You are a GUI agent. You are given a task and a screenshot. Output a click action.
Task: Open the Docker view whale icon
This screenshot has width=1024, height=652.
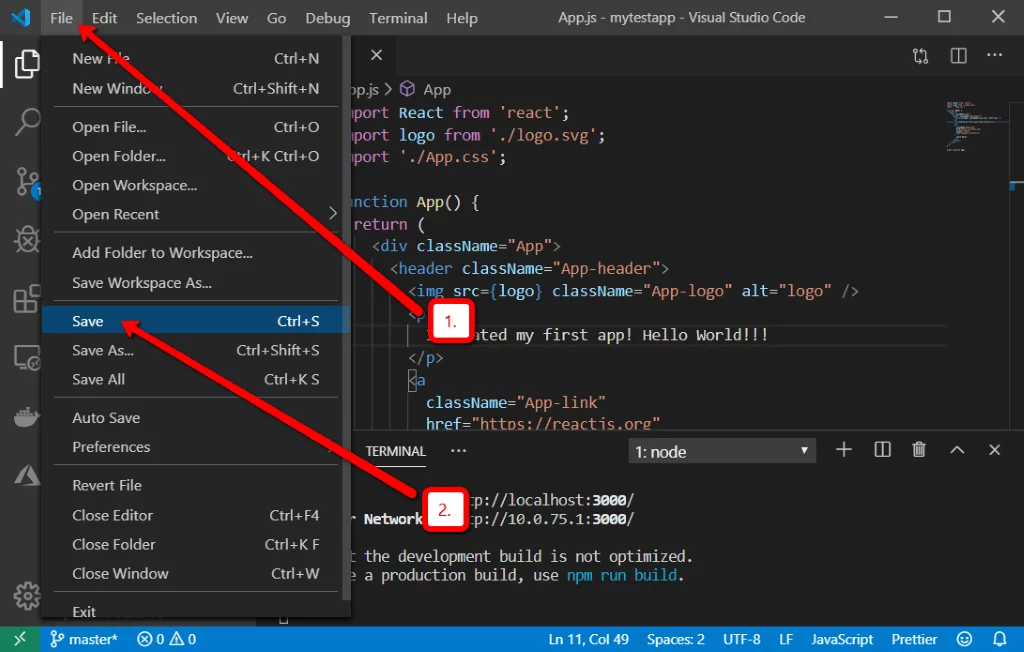(27, 416)
